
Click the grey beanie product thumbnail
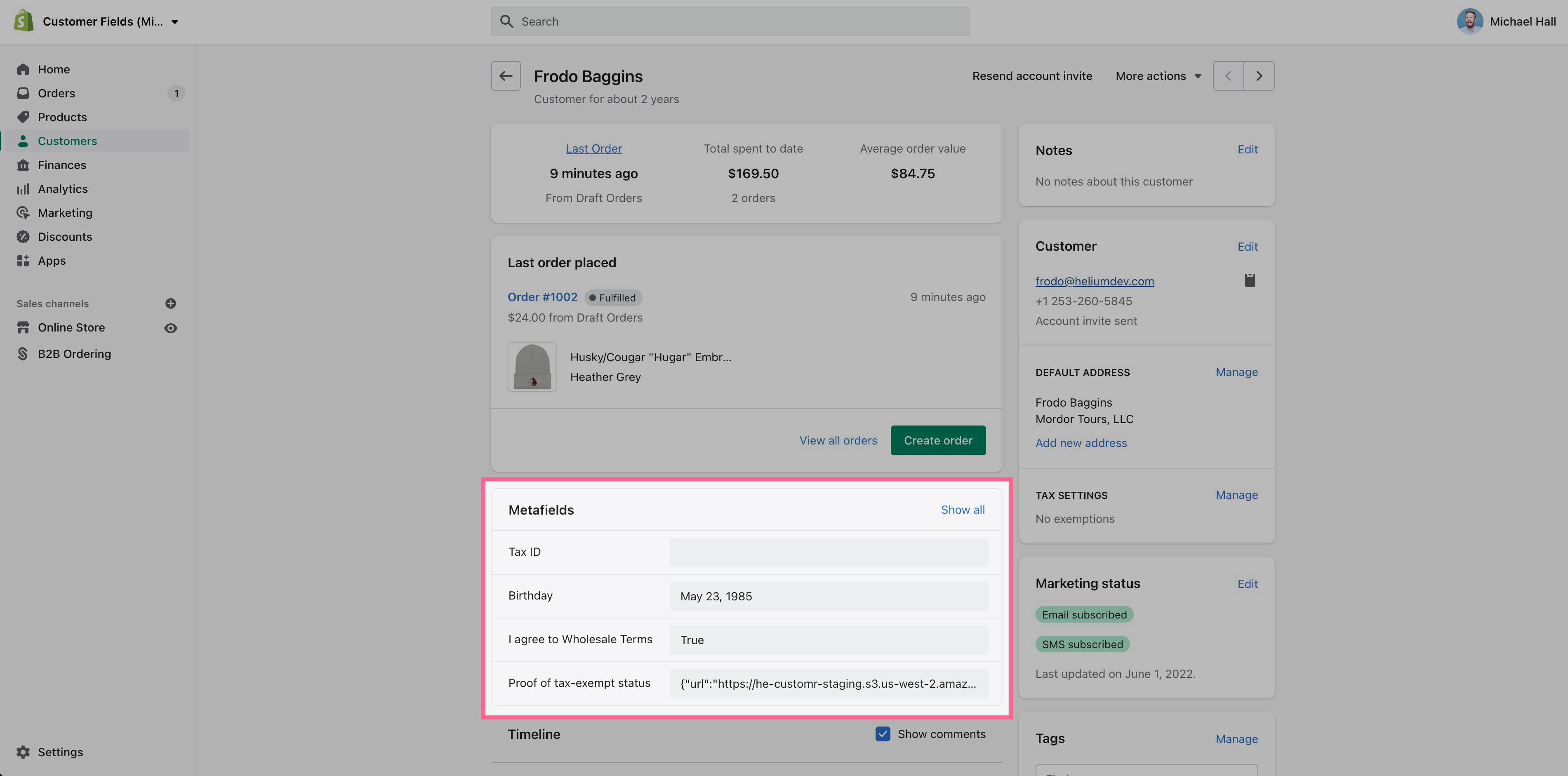[x=532, y=367]
